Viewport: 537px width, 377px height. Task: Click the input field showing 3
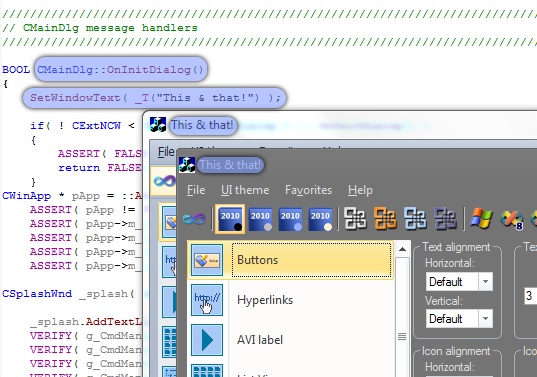click(x=530, y=296)
